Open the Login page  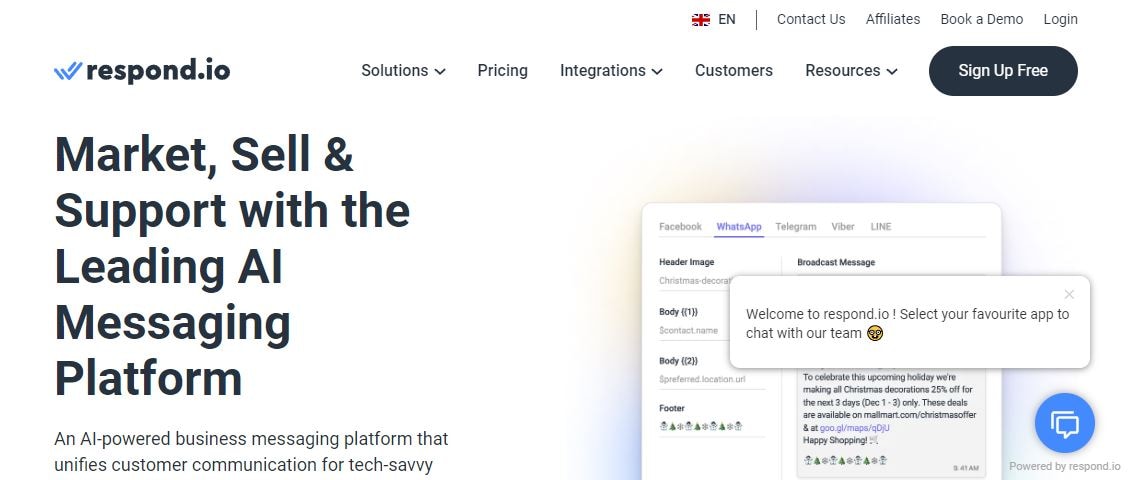click(x=1060, y=20)
